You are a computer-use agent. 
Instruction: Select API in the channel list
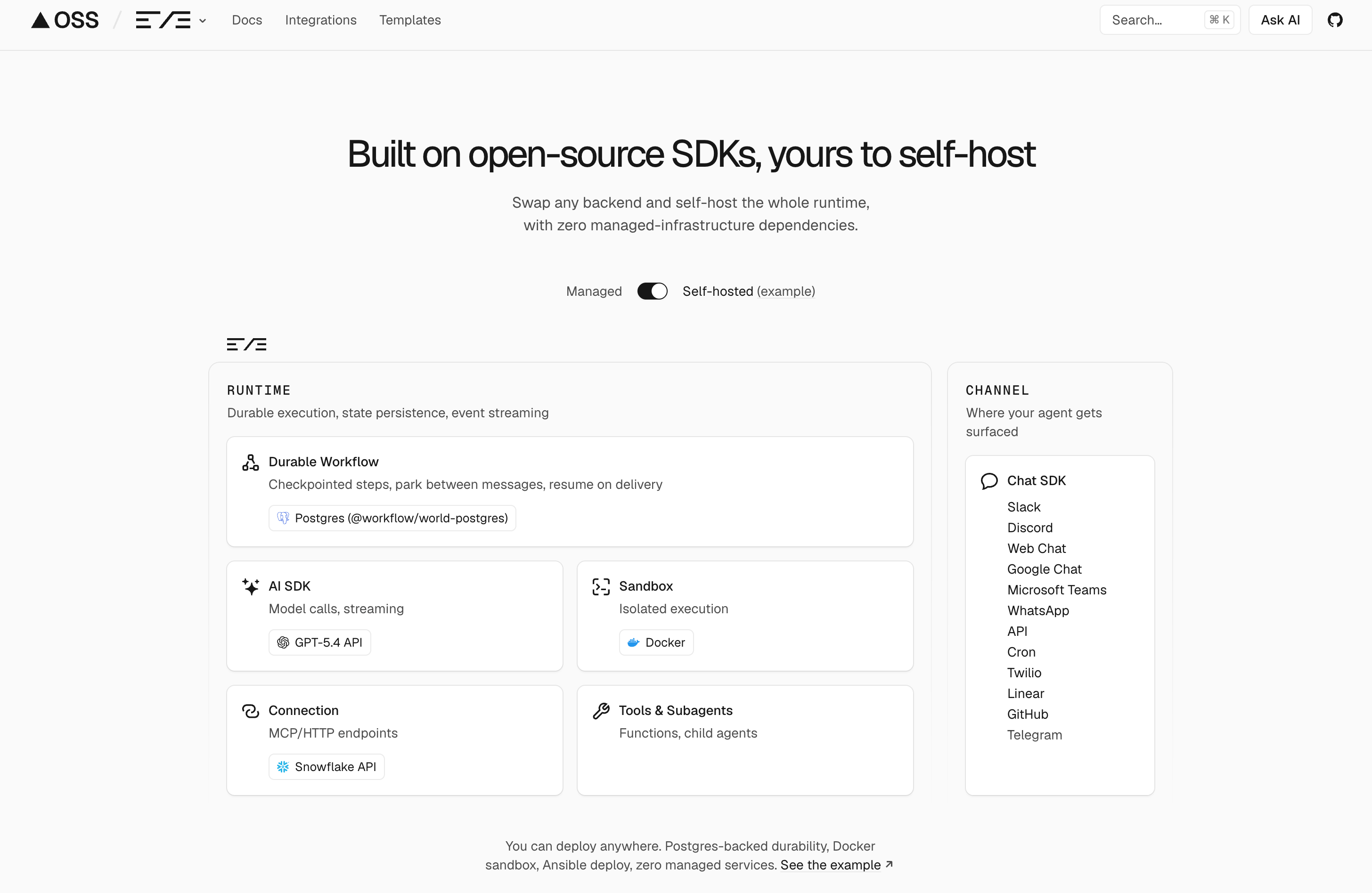[x=1017, y=632]
